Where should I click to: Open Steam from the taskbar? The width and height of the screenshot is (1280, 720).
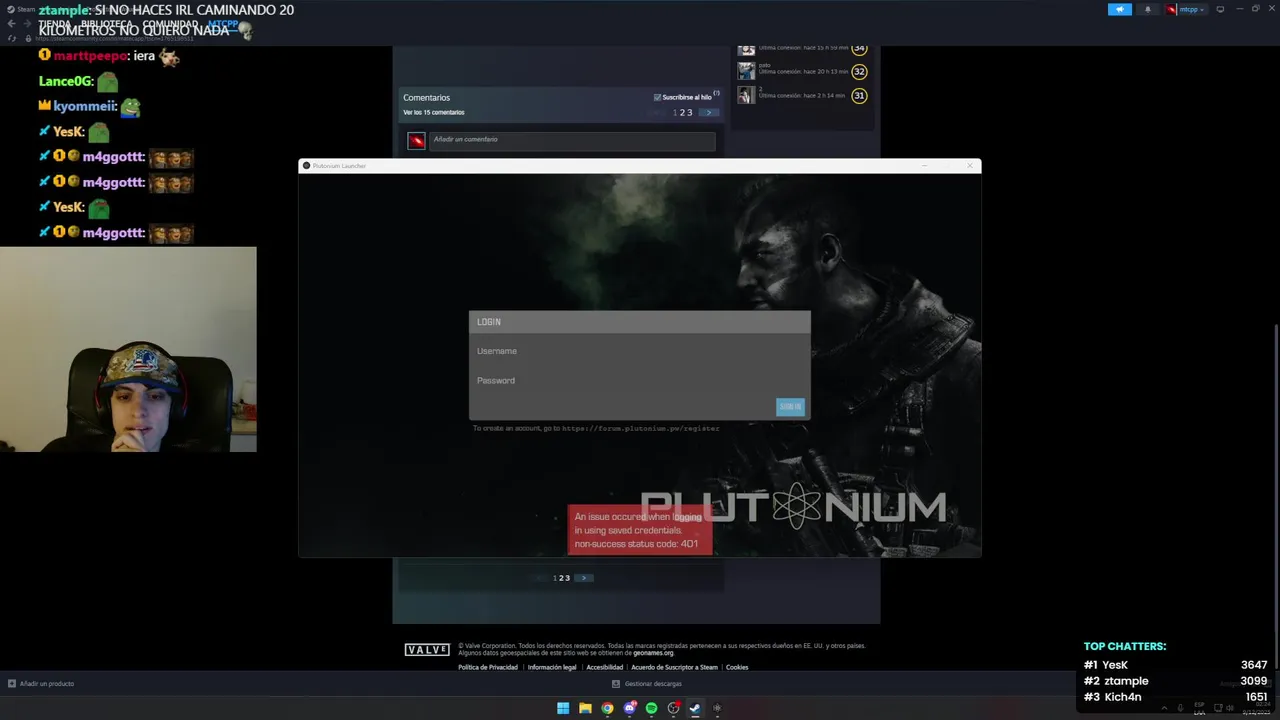click(695, 708)
